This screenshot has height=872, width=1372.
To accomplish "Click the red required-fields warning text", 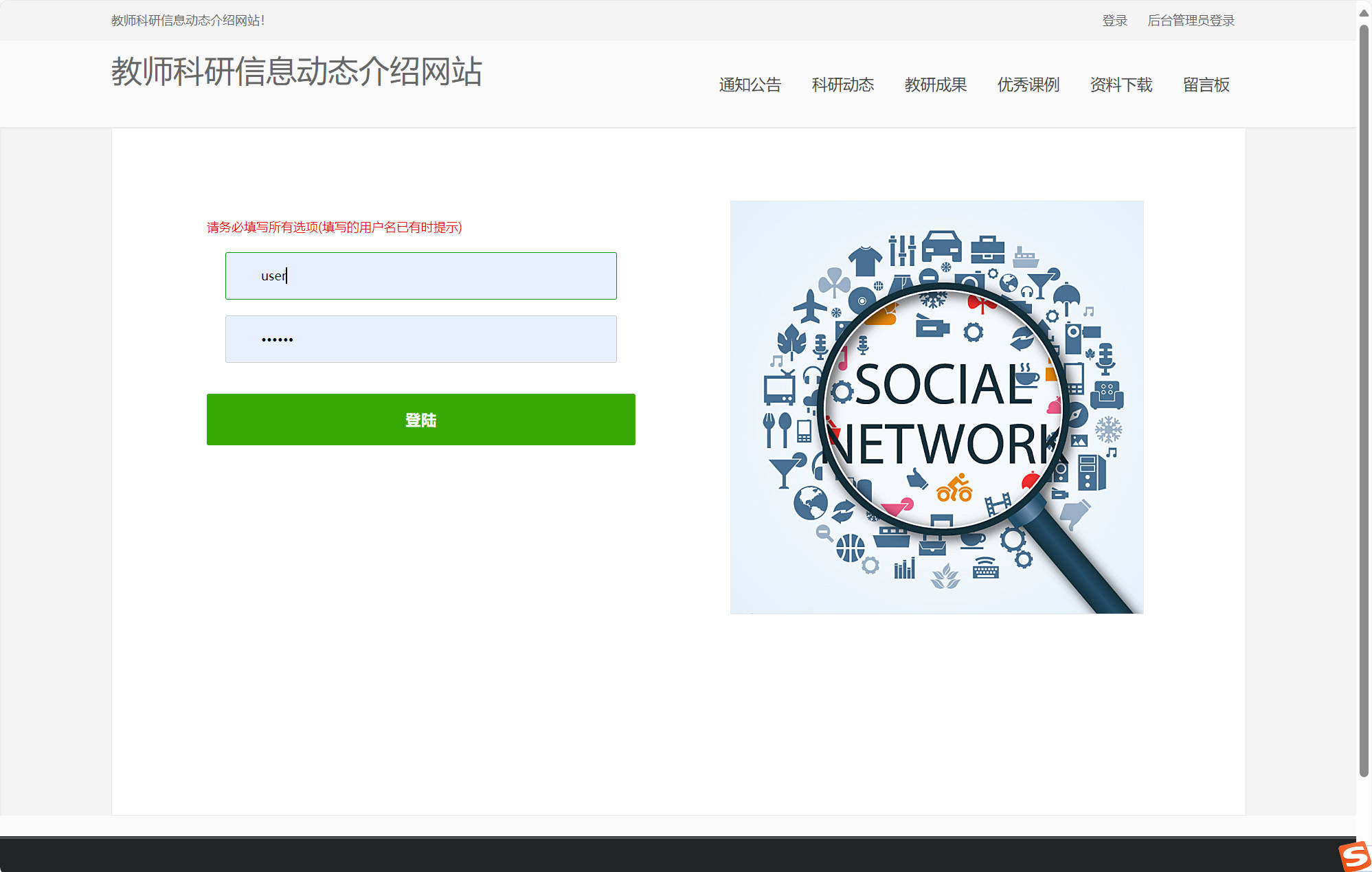I will coord(335,227).
